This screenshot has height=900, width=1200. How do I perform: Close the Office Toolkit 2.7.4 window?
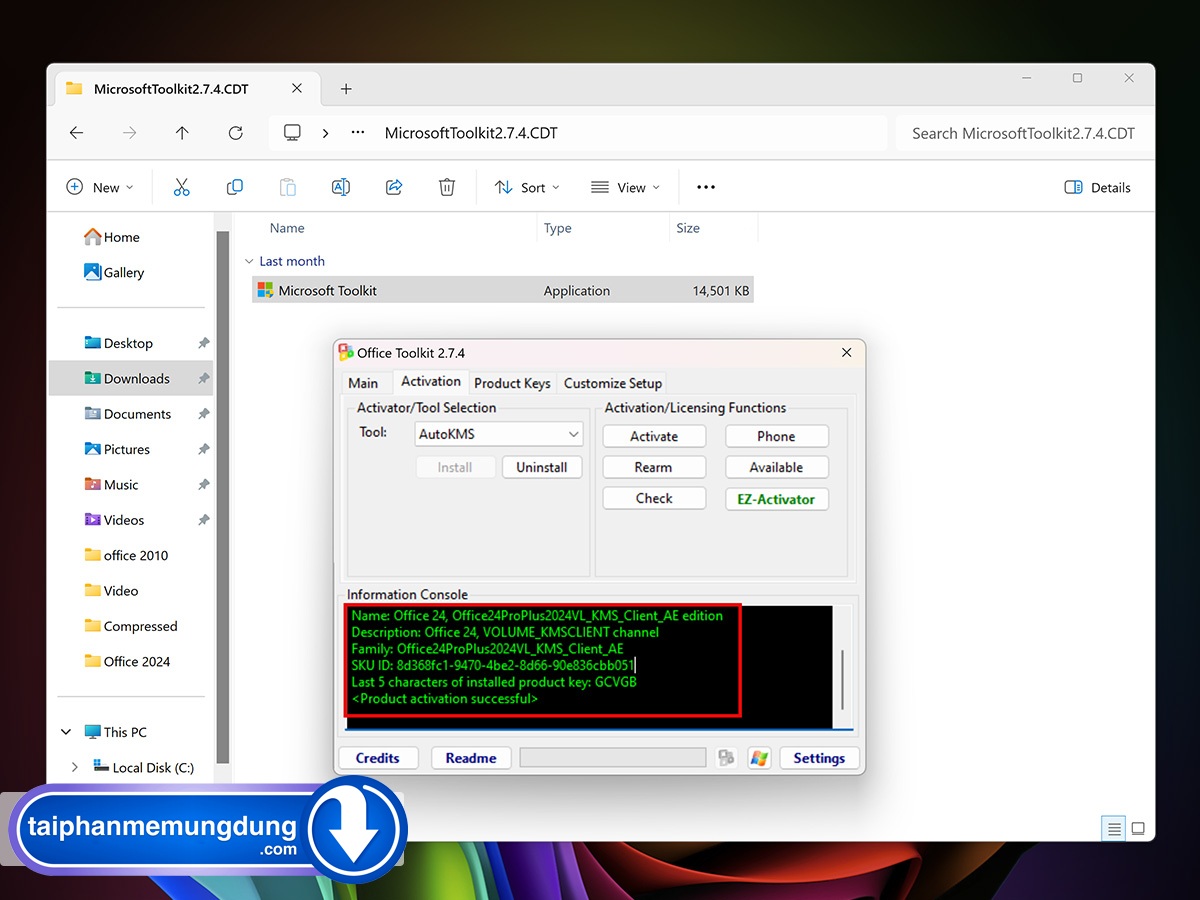pyautogui.click(x=846, y=352)
